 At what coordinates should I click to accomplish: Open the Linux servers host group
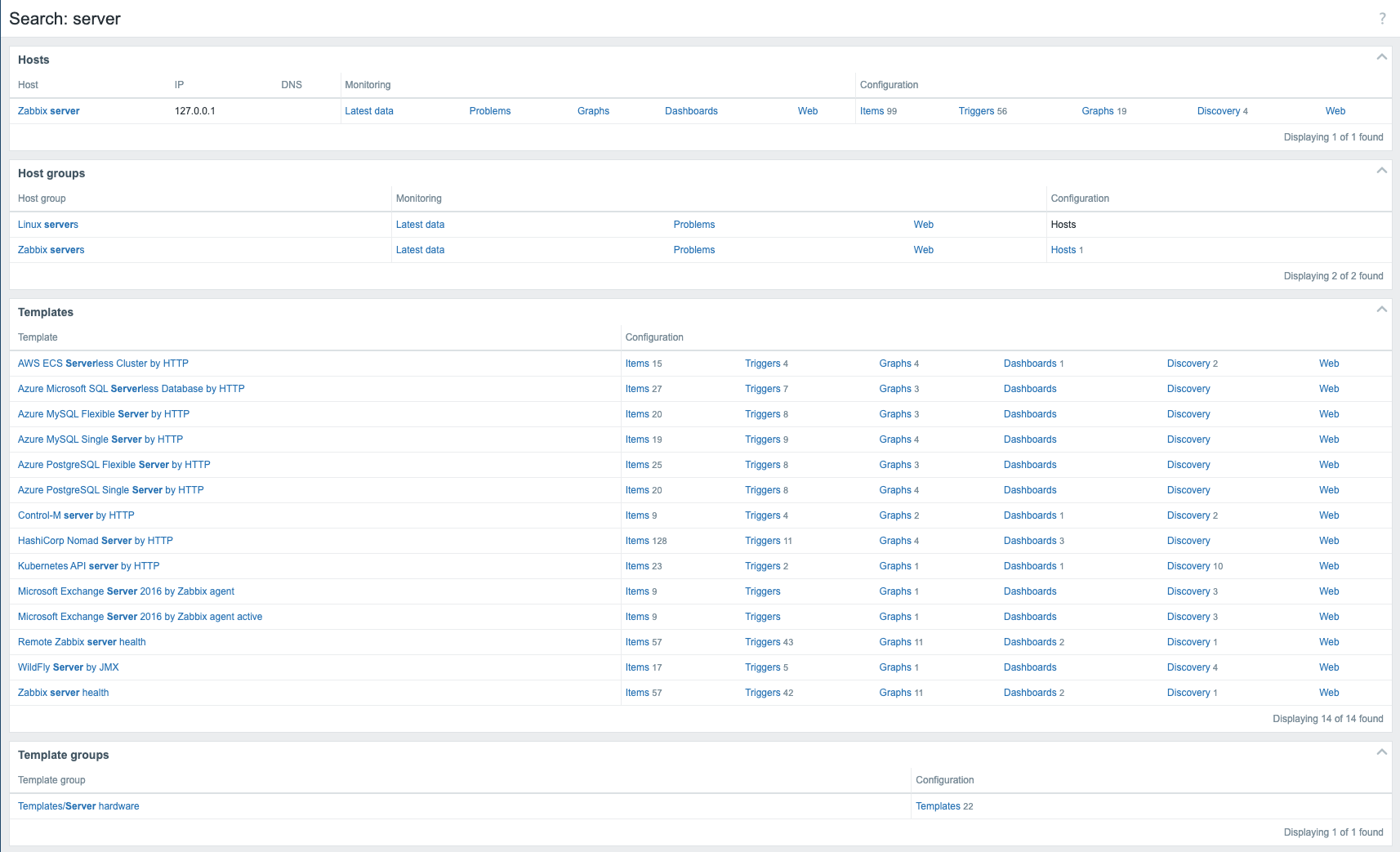[48, 225]
